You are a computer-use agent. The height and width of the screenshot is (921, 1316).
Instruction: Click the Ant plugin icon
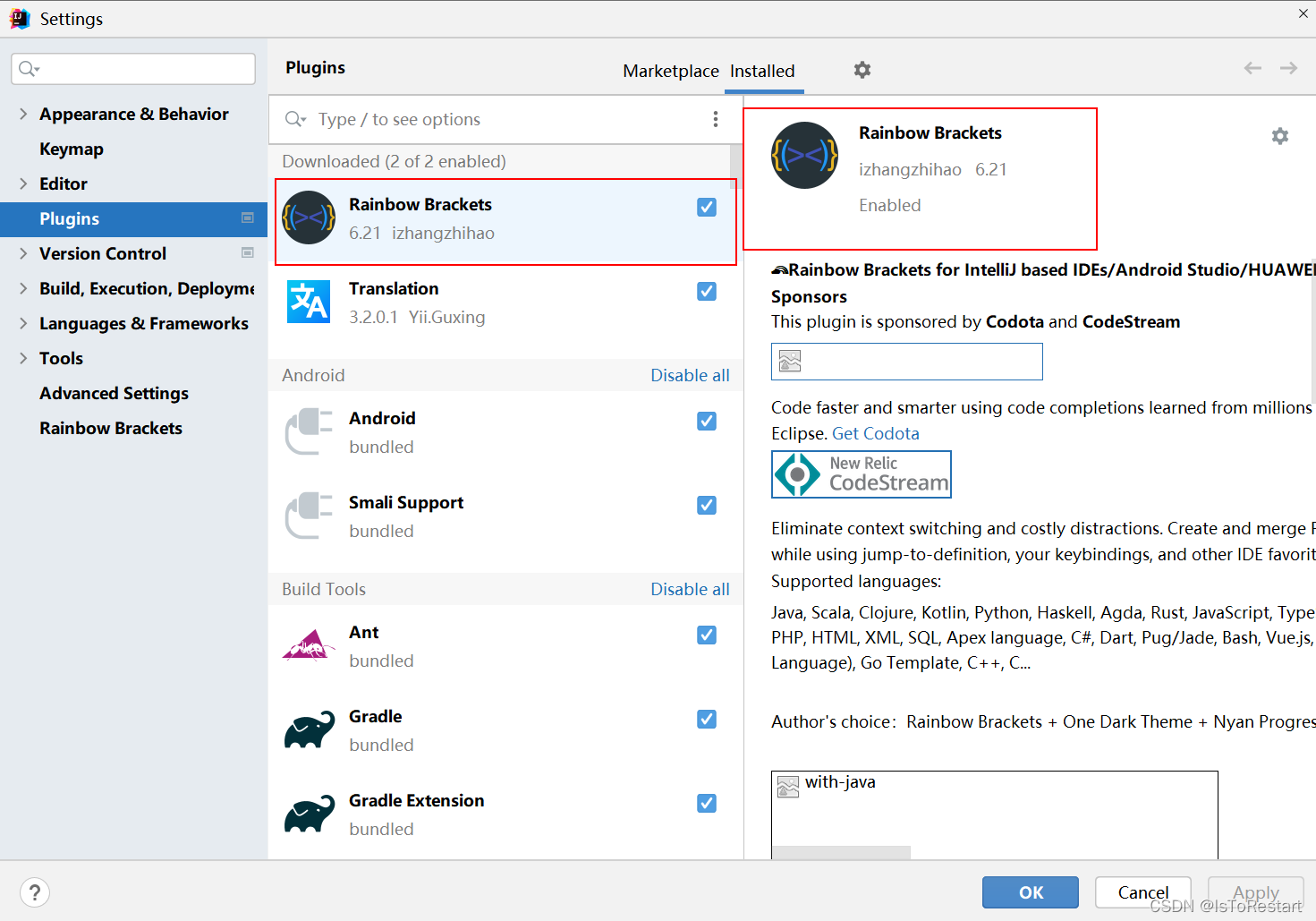point(309,645)
